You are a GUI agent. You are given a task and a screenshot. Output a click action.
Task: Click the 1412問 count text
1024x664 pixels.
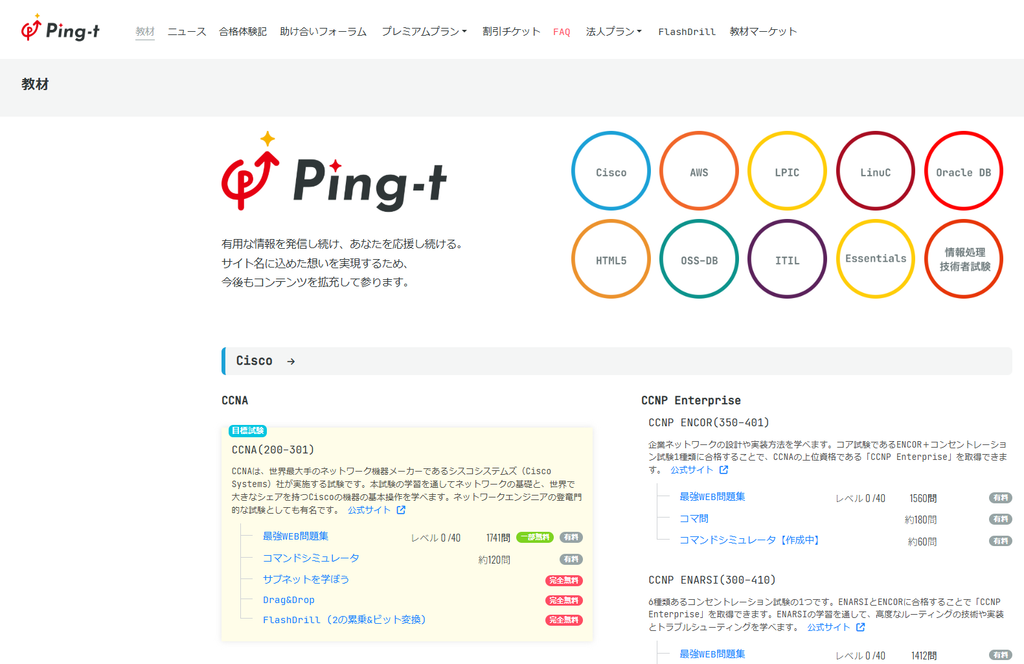click(924, 656)
